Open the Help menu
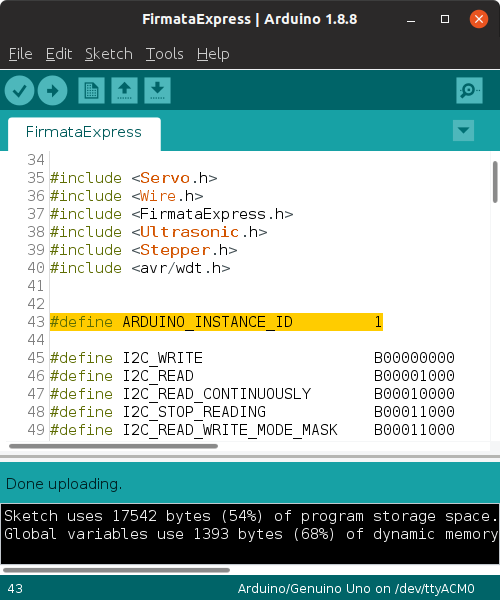 pyautogui.click(x=213, y=54)
